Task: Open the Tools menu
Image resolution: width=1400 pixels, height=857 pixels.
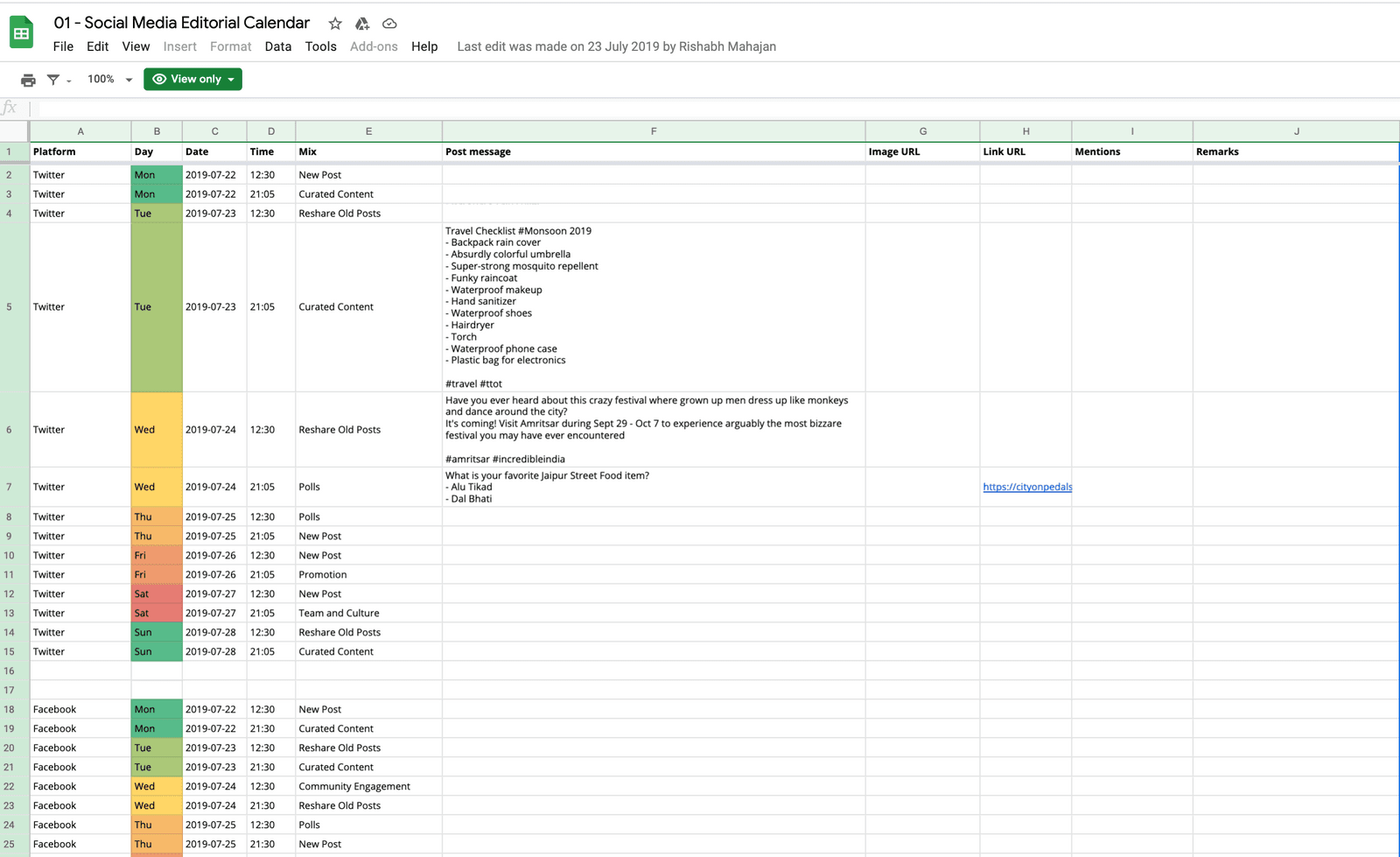Action: 320,46
